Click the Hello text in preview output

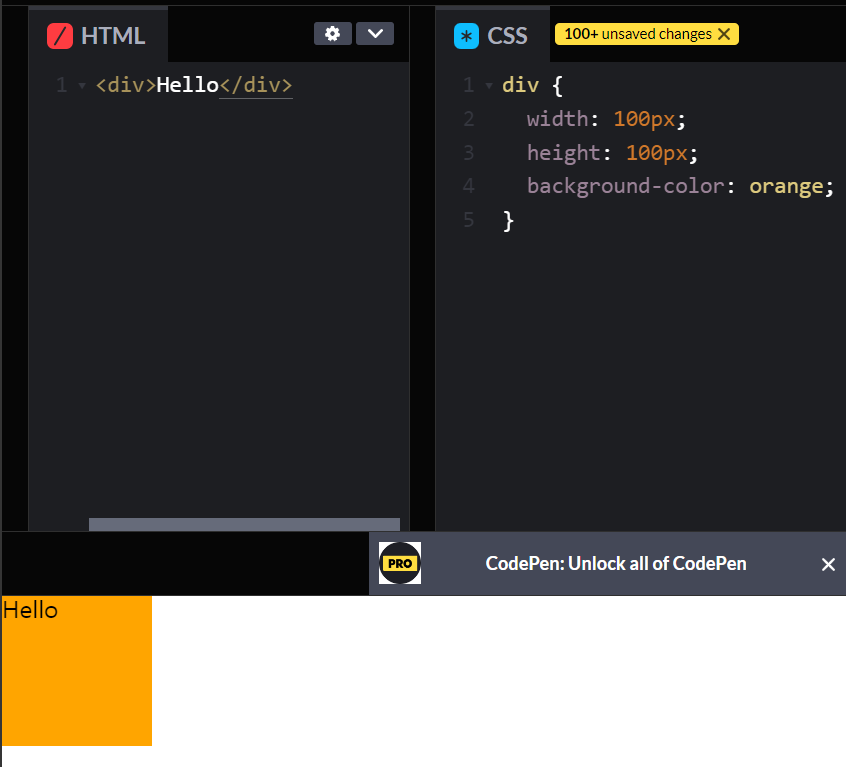pyautogui.click(x=30, y=611)
